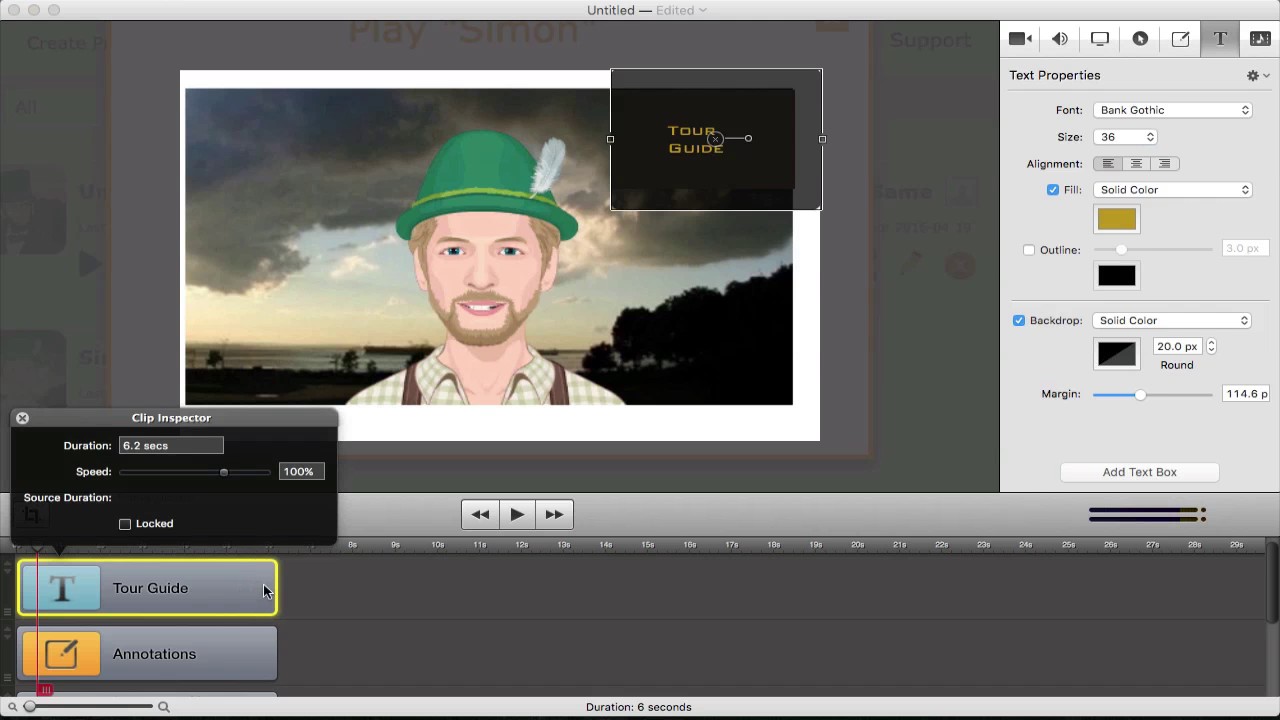Uncheck the Backdrop checkbox
The height and width of the screenshot is (720, 1280).
click(x=1019, y=321)
